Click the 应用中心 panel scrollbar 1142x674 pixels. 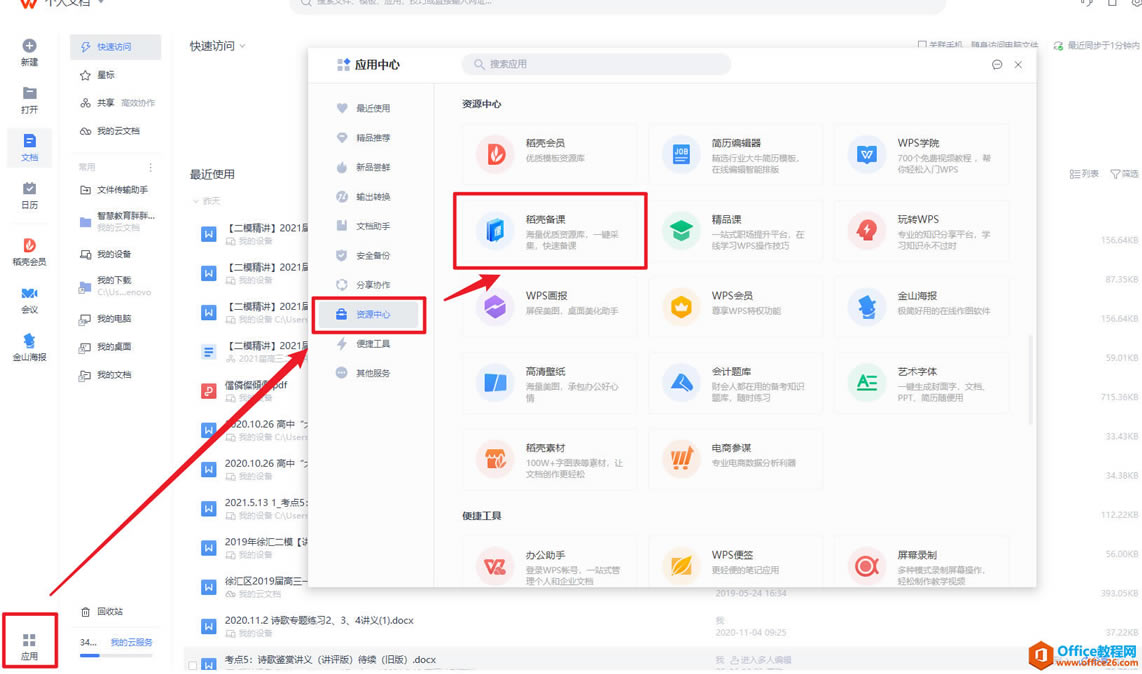pyautogui.click(x=1031, y=379)
